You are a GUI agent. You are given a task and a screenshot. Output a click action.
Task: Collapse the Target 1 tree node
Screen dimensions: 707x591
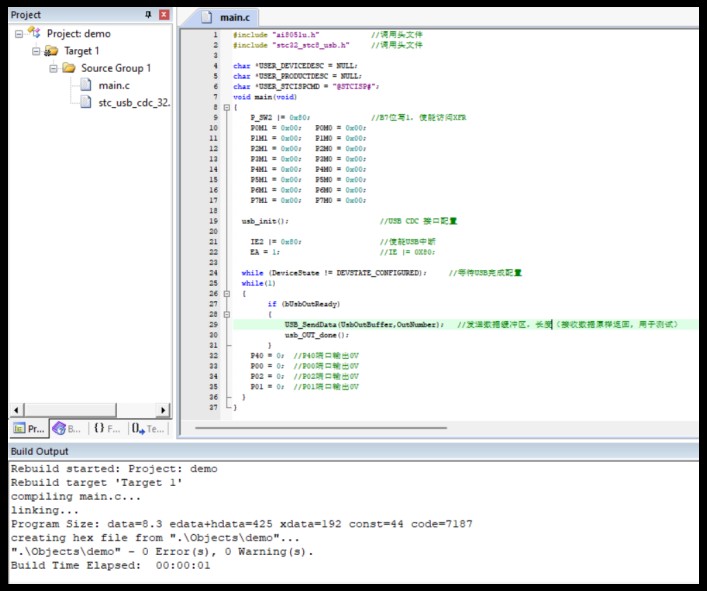(x=36, y=51)
